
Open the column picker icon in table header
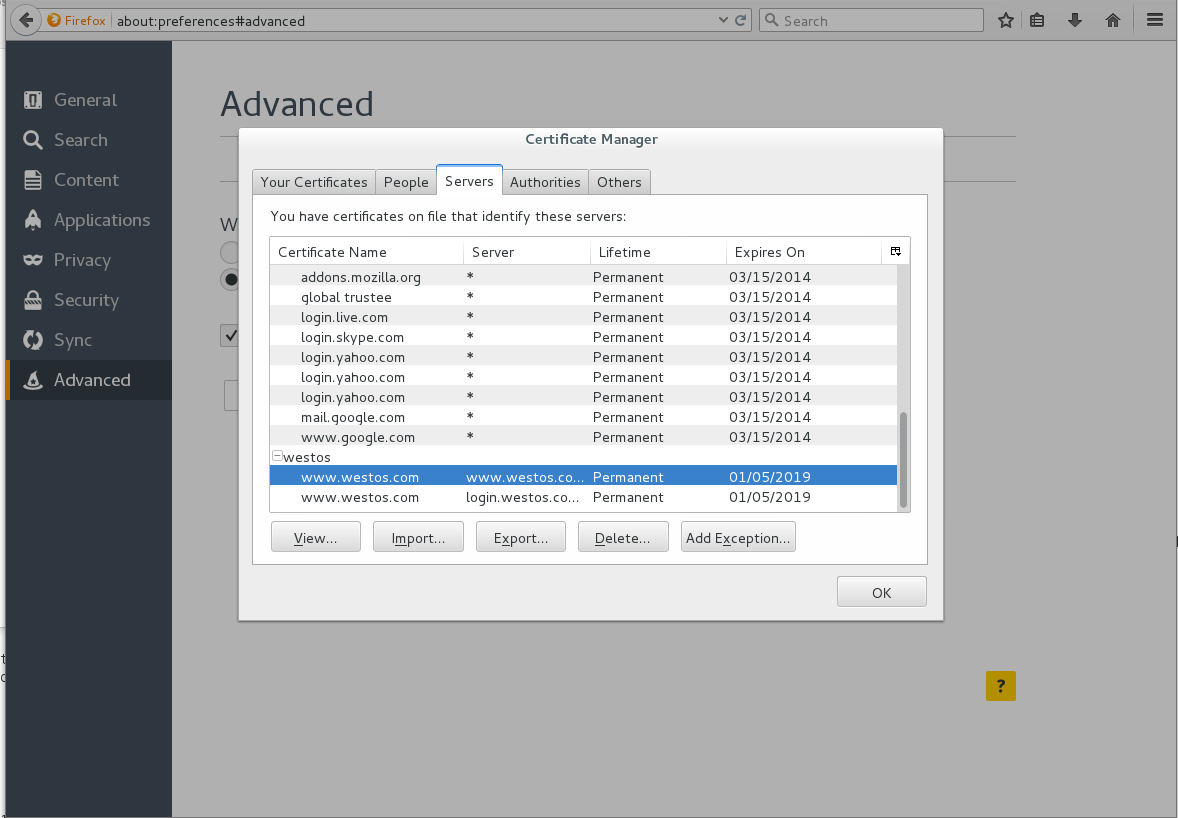pyautogui.click(x=896, y=252)
